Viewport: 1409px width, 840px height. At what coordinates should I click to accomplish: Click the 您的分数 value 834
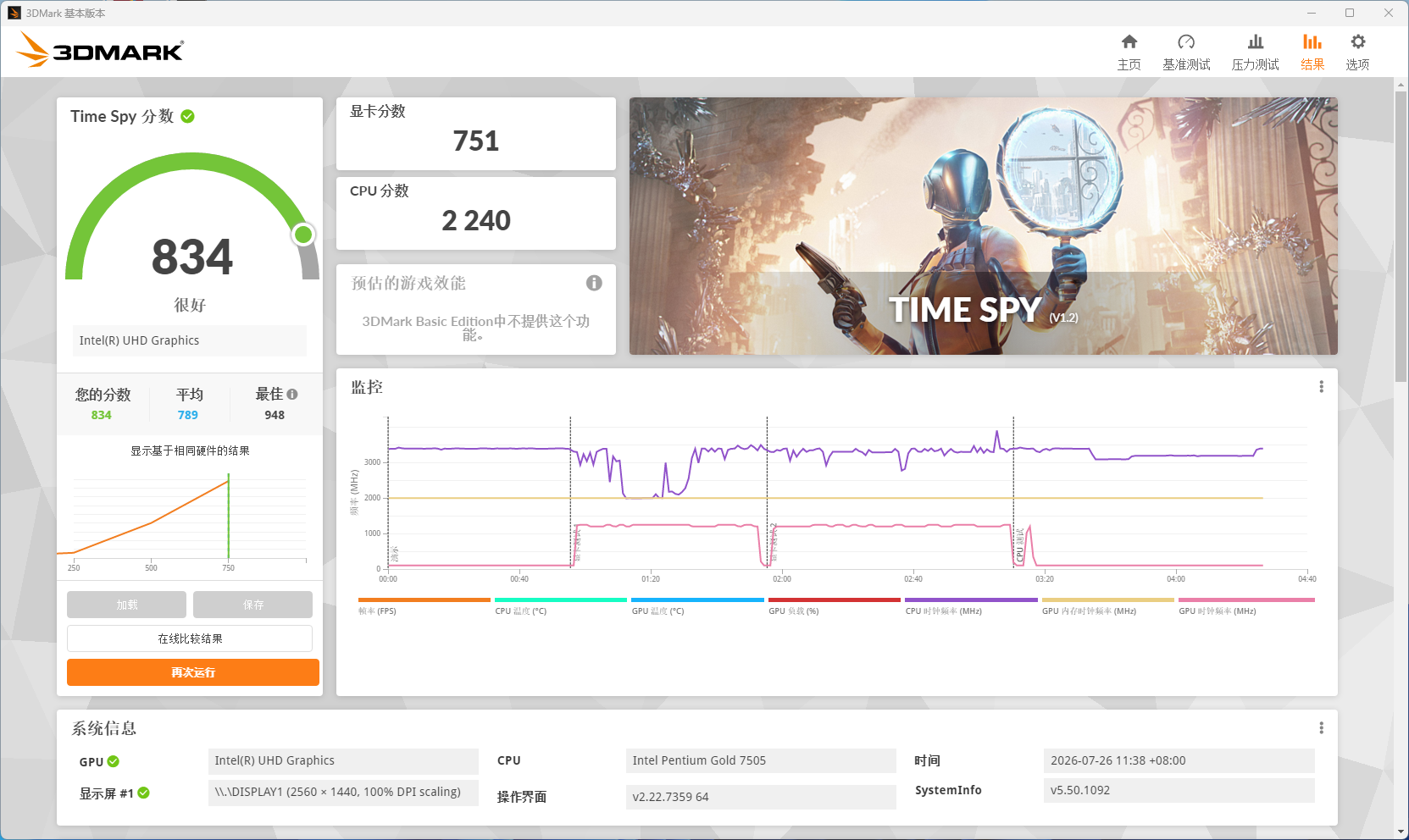point(102,415)
